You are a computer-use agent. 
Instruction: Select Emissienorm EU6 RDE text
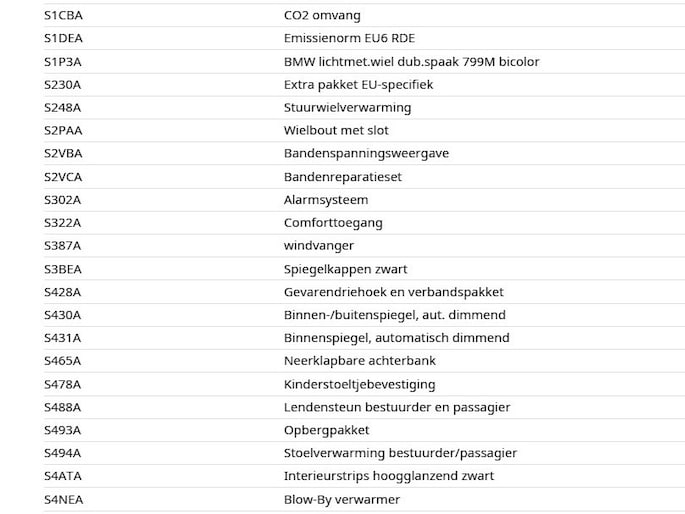pyautogui.click(x=349, y=38)
